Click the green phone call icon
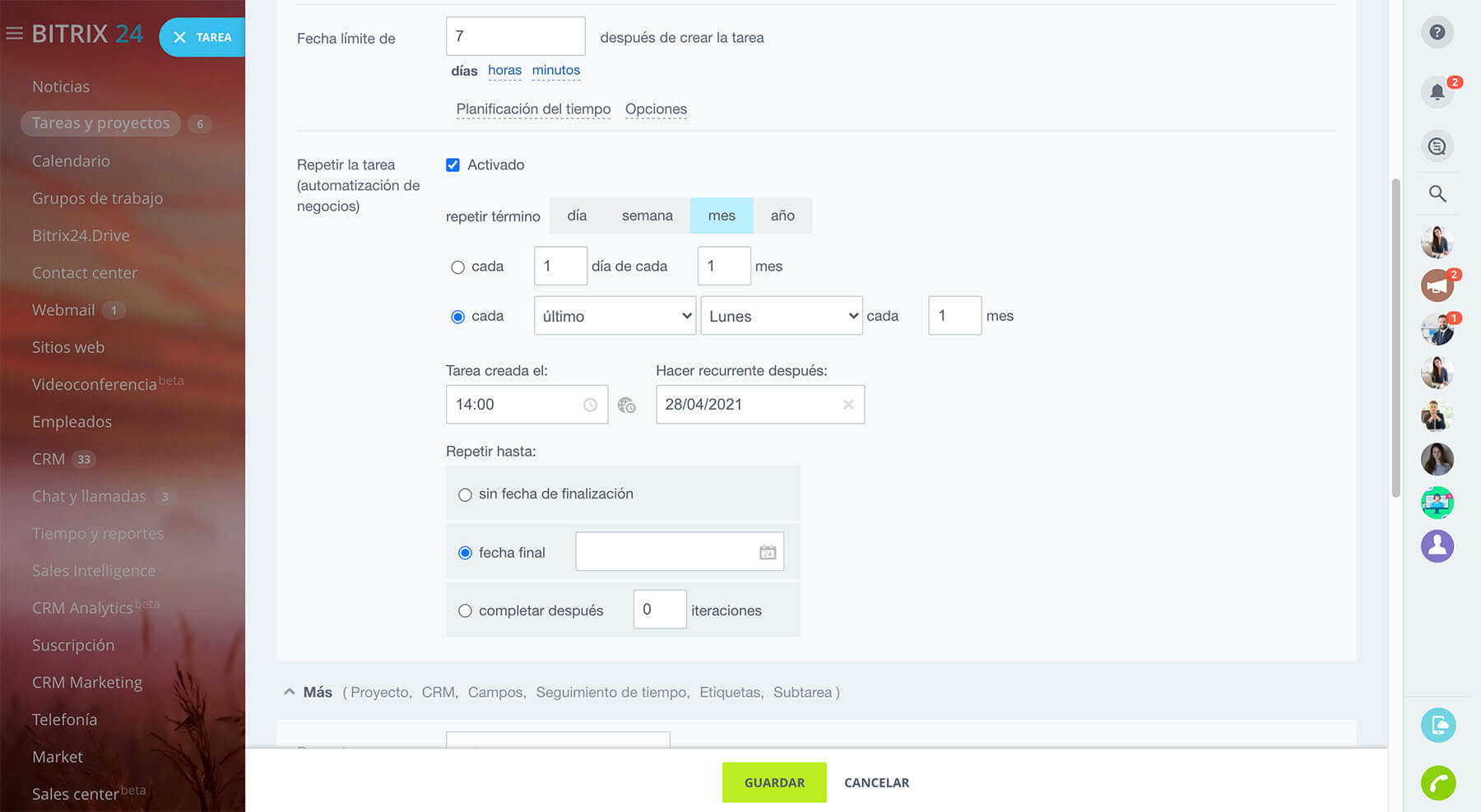Screen dimensions: 1481x812 click(x=1437, y=782)
